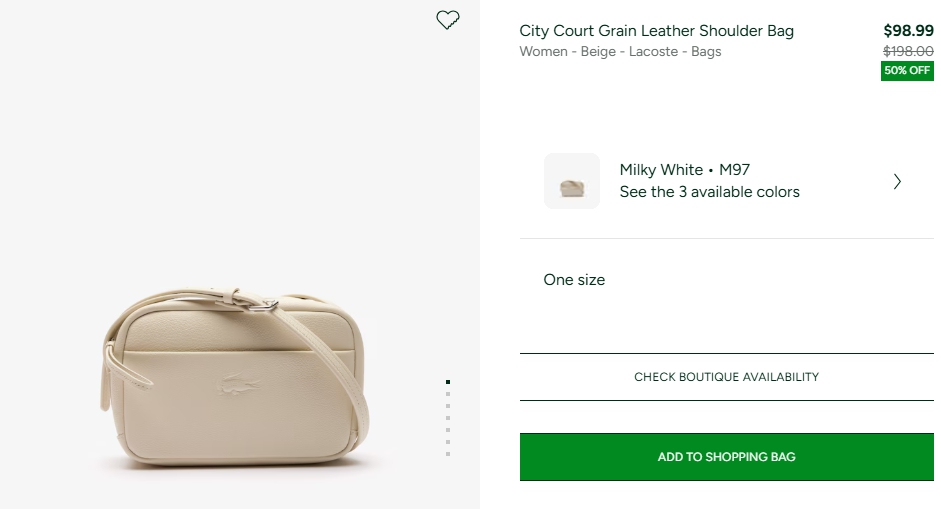The image size is (941, 509).
Task: Click the Milky White • M97 label
Action: 684,170
